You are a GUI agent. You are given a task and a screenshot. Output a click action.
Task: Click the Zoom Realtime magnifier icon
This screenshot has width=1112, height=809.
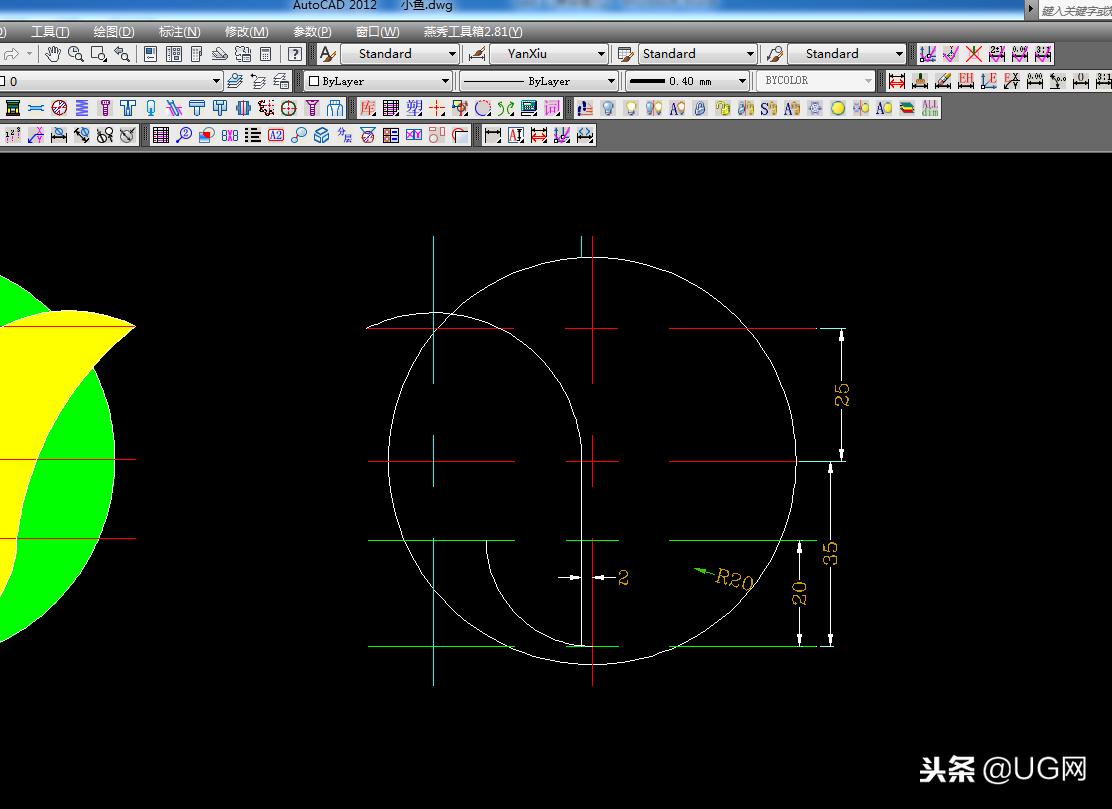(76, 54)
